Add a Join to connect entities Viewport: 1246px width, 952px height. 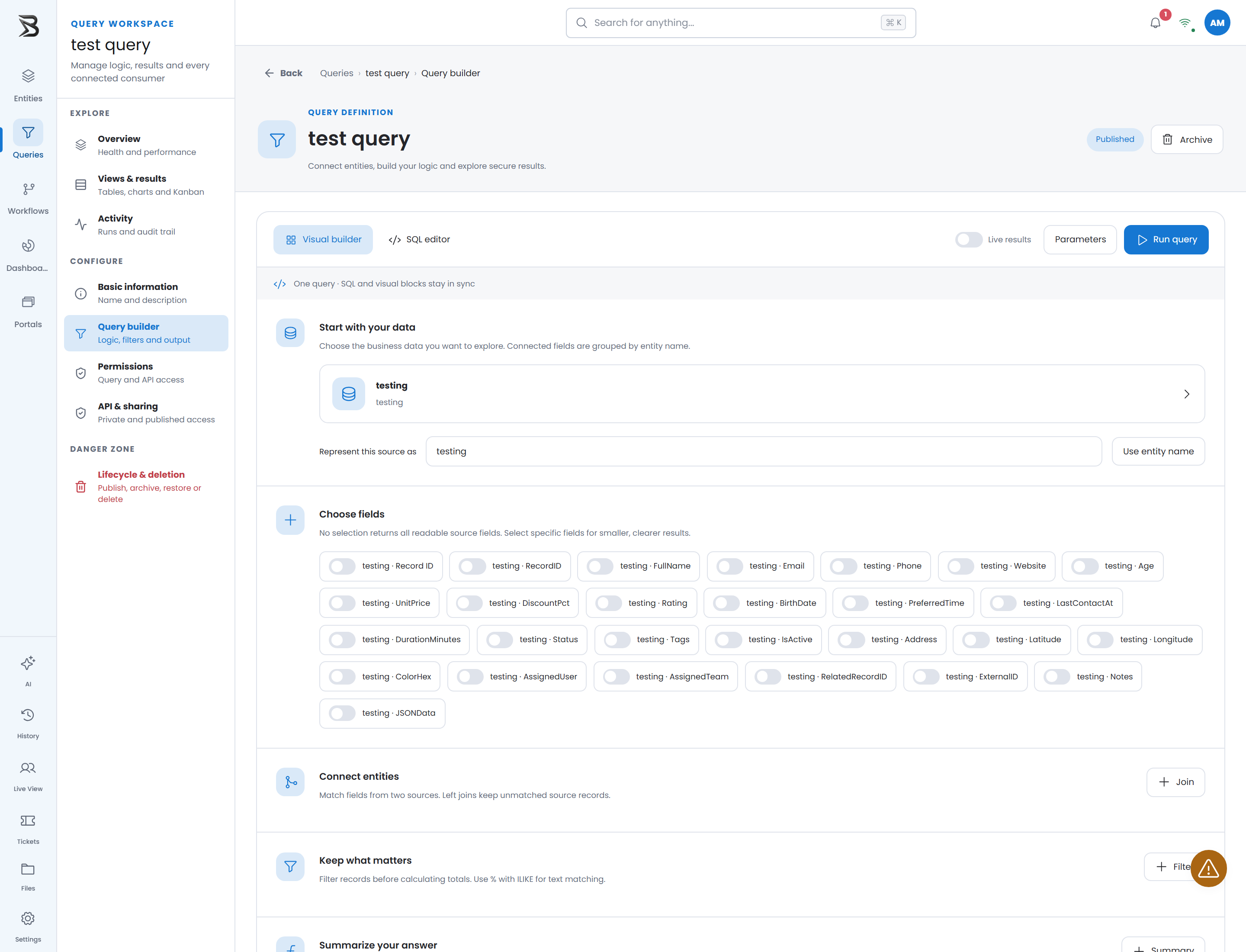coord(1176,782)
